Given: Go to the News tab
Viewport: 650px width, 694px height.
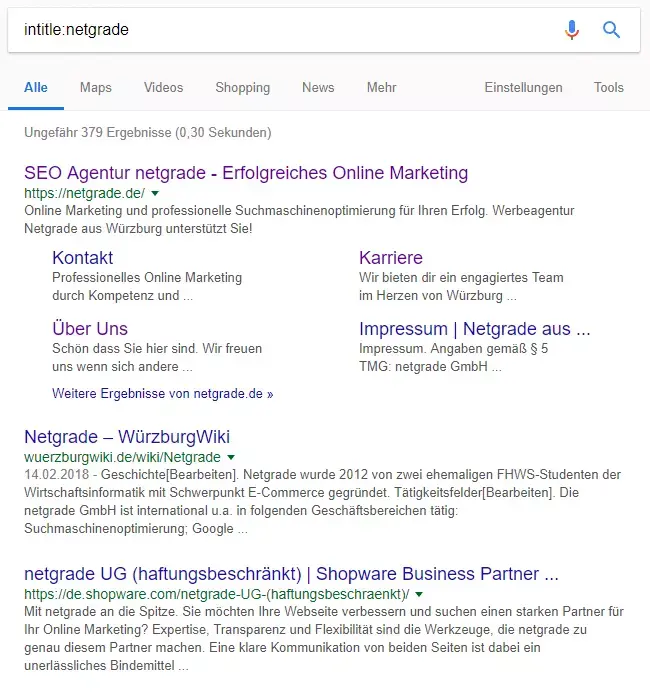Looking at the screenshot, I should (318, 88).
